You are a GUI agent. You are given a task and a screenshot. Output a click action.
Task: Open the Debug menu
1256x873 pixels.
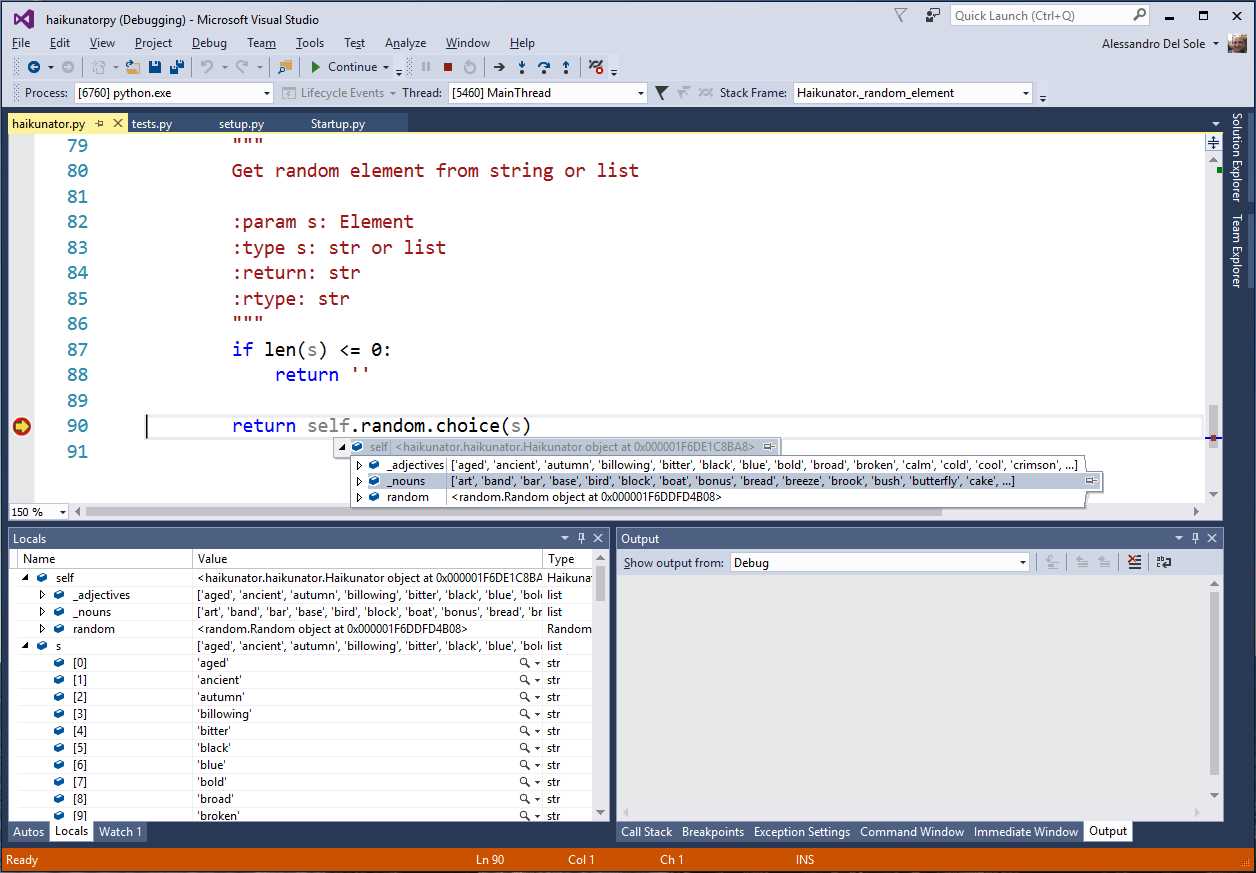(209, 43)
